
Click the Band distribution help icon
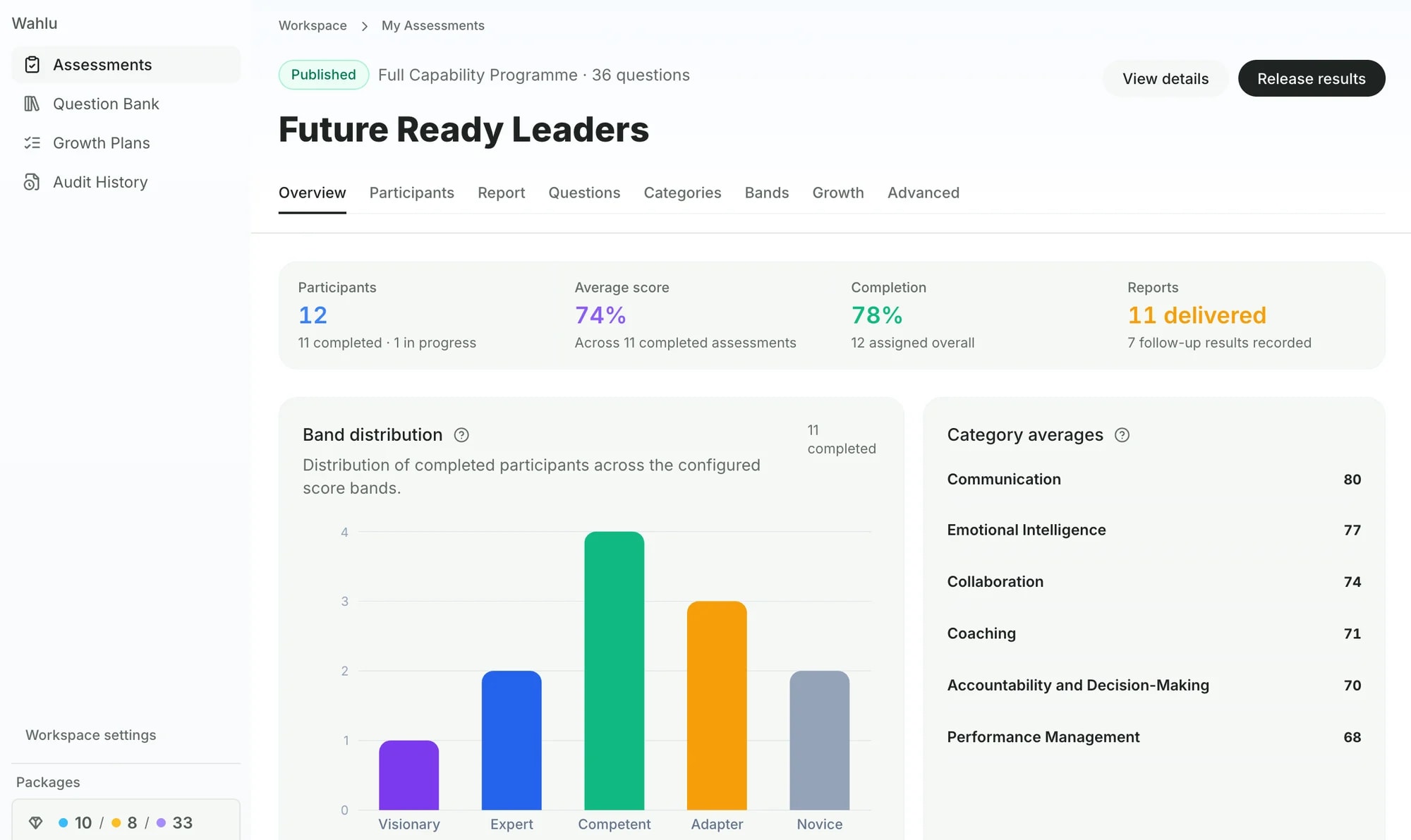tap(461, 435)
